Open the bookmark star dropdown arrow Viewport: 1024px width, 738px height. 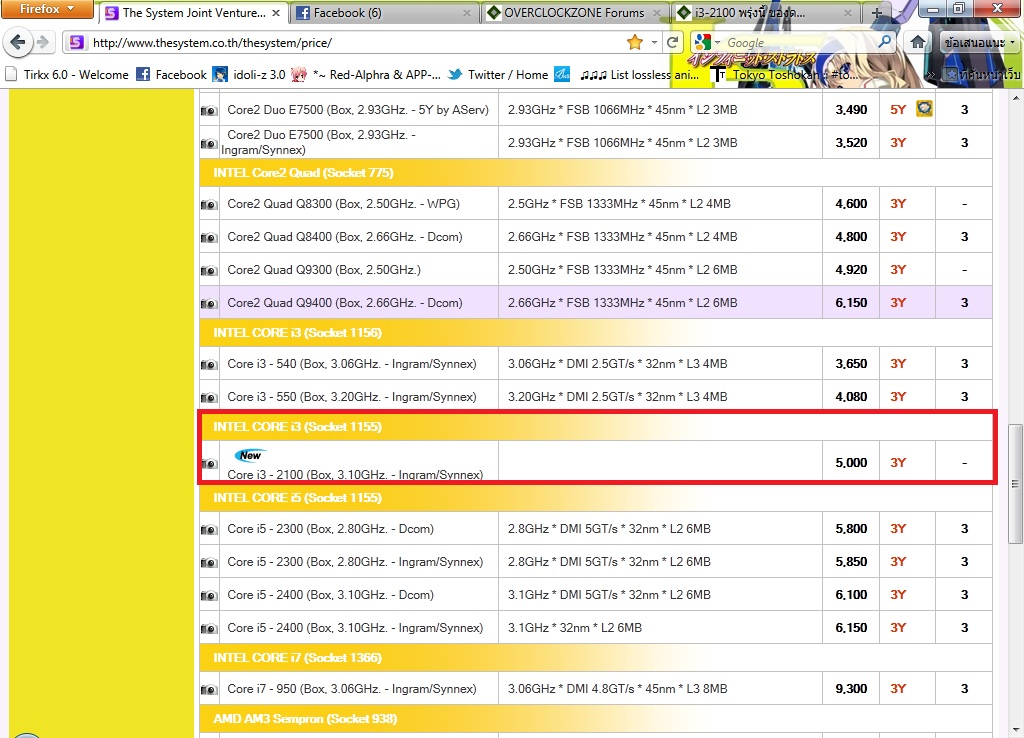654,42
